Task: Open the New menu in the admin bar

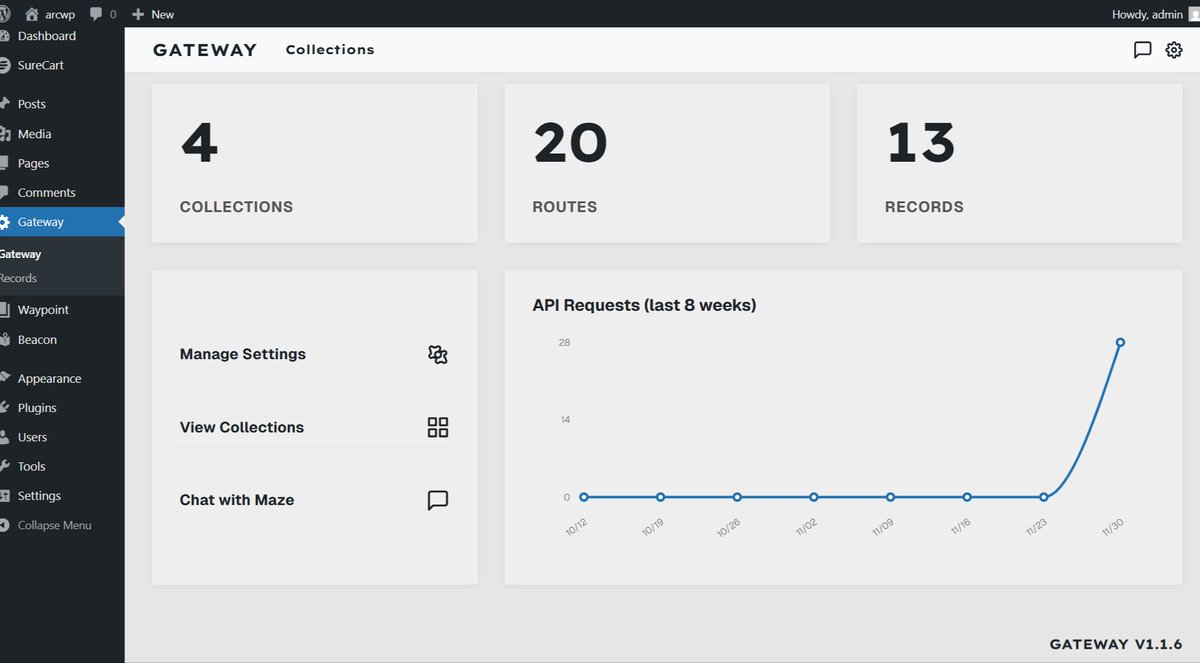Action: pyautogui.click(x=153, y=14)
